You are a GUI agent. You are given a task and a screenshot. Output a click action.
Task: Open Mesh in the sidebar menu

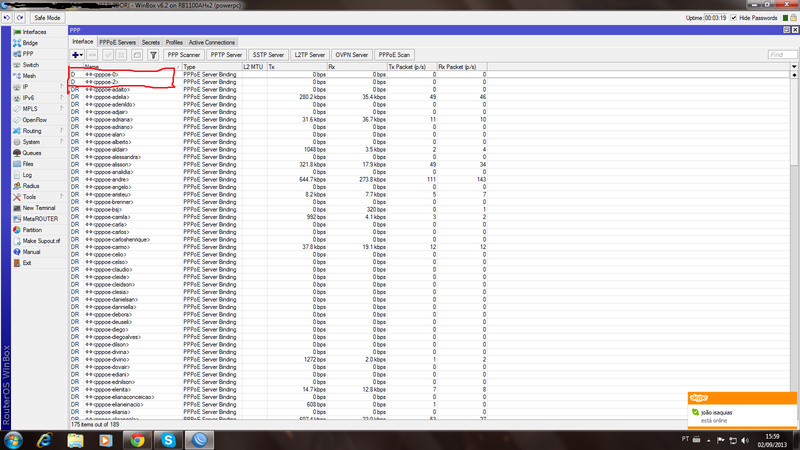[x=29, y=76]
